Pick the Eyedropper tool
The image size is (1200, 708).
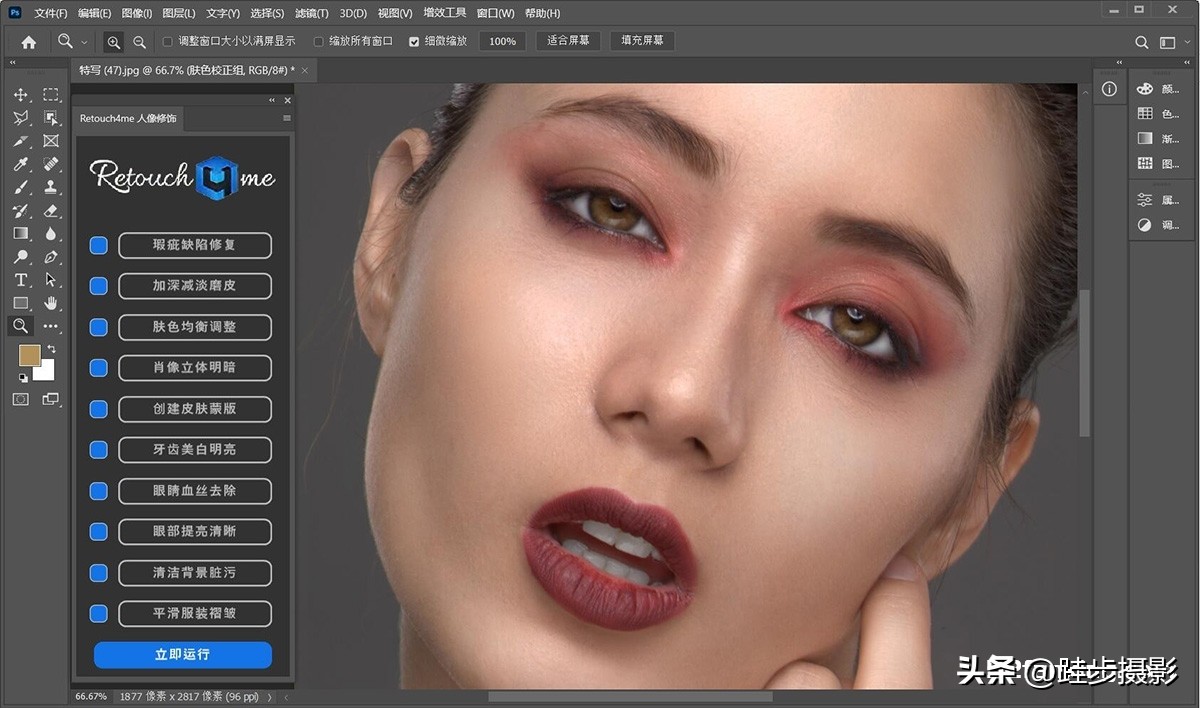[x=22, y=164]
